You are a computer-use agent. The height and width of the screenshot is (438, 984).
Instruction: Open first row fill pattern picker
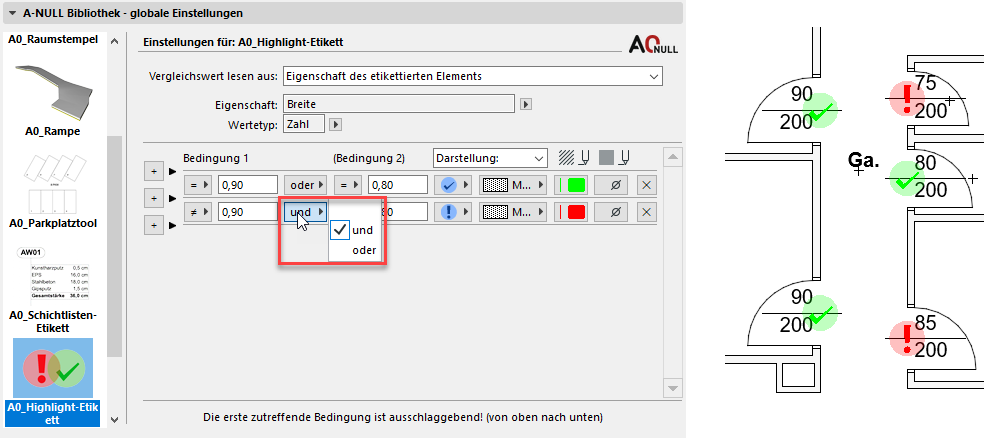click(x=514, y=185)
